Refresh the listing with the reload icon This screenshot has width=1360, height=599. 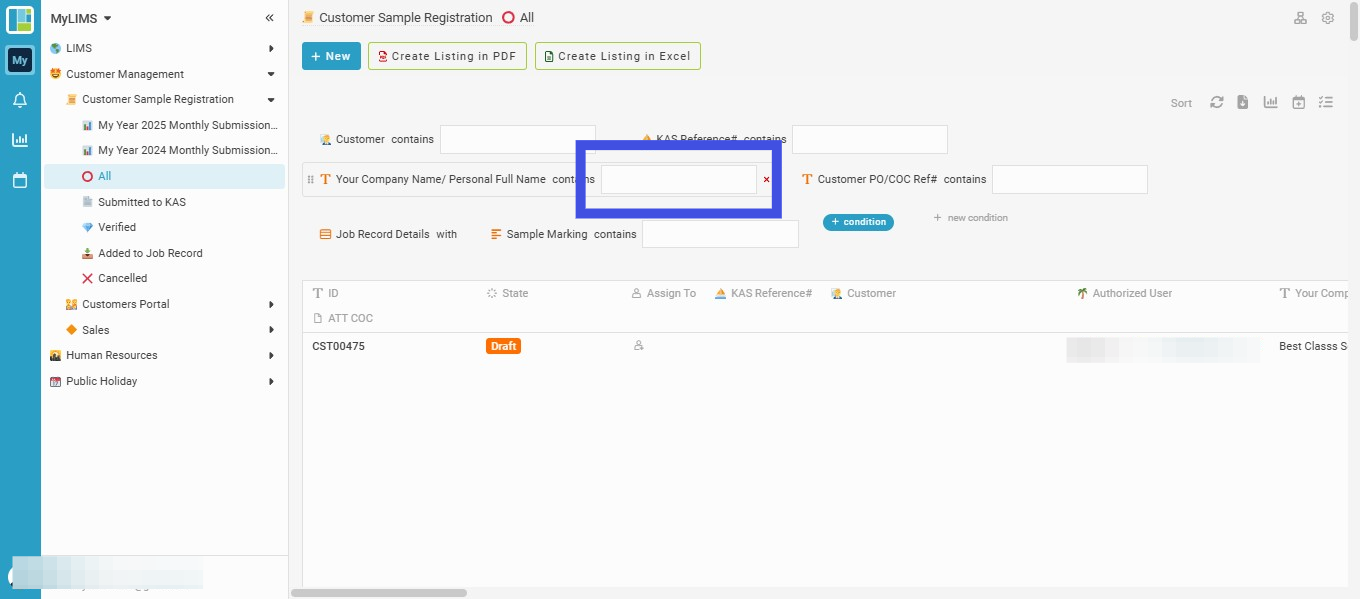tap(1217, 102)
